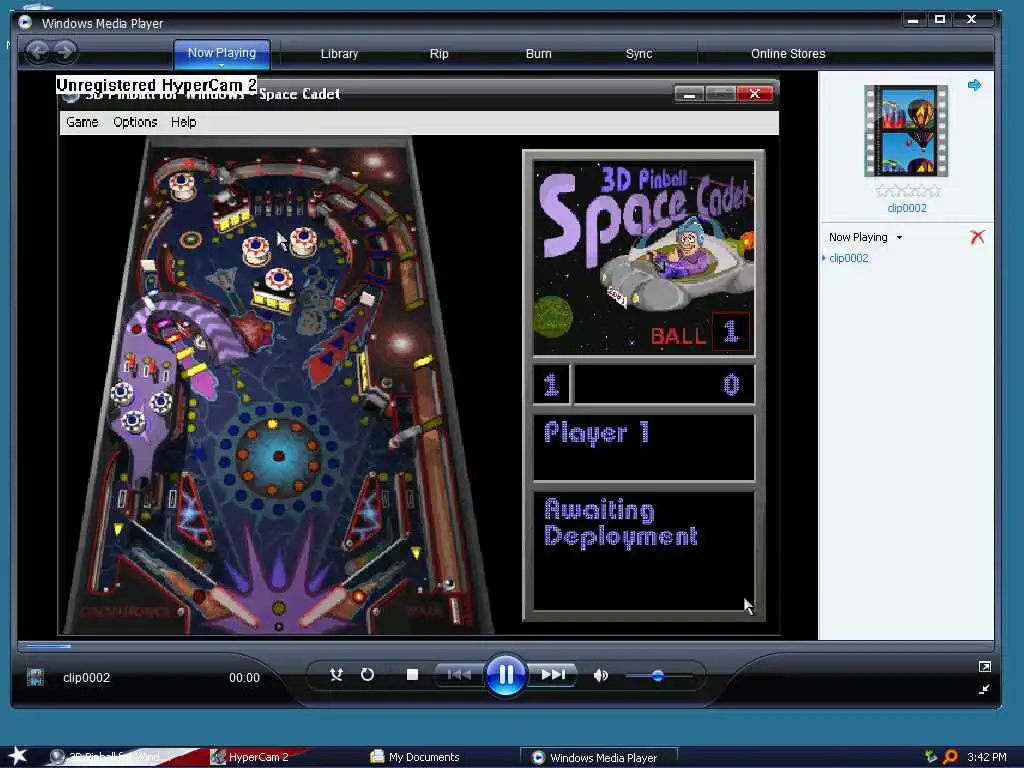Viewport: 1024px width, 768px height.
Task: Click the clip0002 name in status area
Action: [x=86, y=678]
